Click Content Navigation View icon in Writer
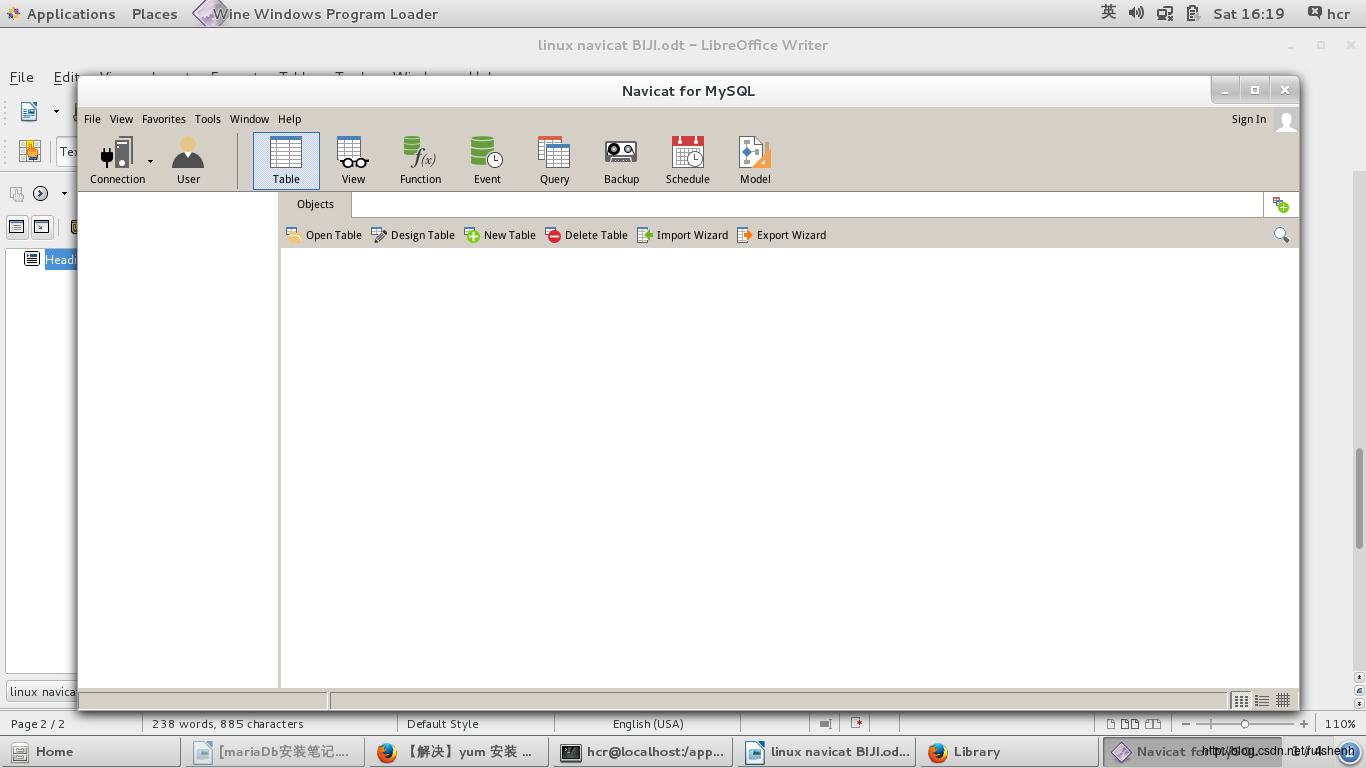Screen dimensions: 1366x768 click(x=41, y=227)
